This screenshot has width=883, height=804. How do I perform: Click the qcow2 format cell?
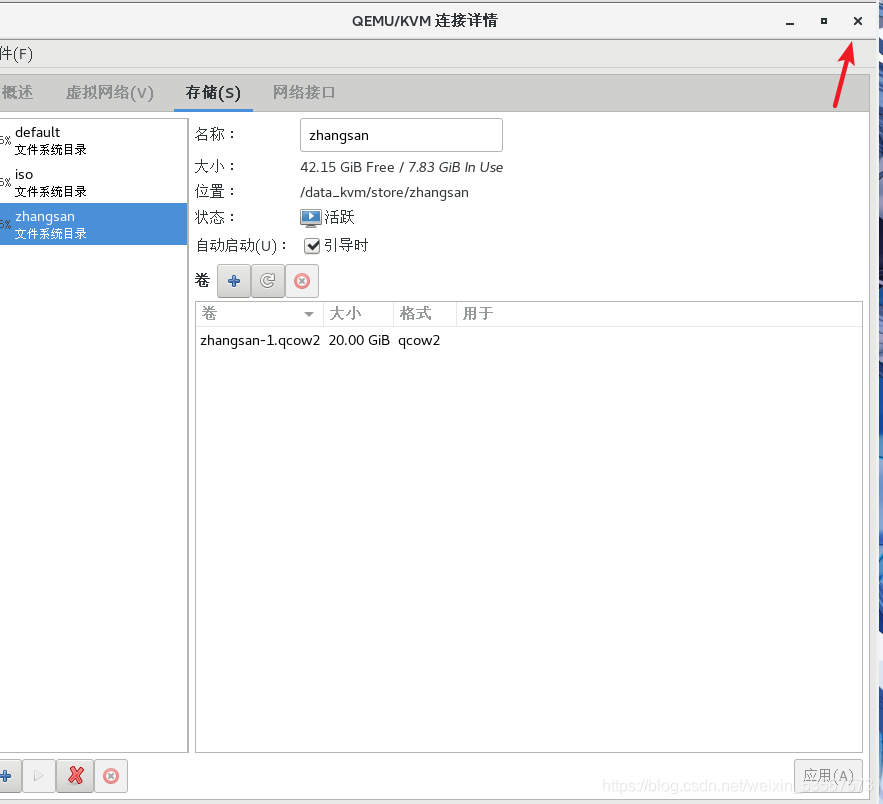tap(419, 341)
